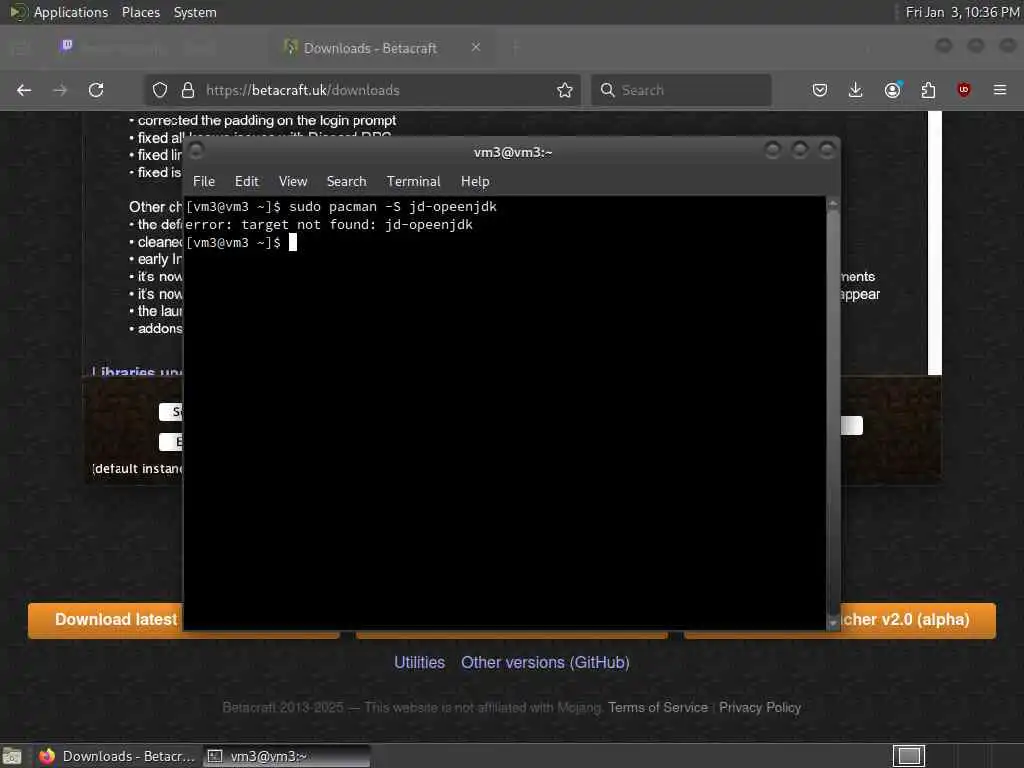Open the Utilities link

coord(419,662)
